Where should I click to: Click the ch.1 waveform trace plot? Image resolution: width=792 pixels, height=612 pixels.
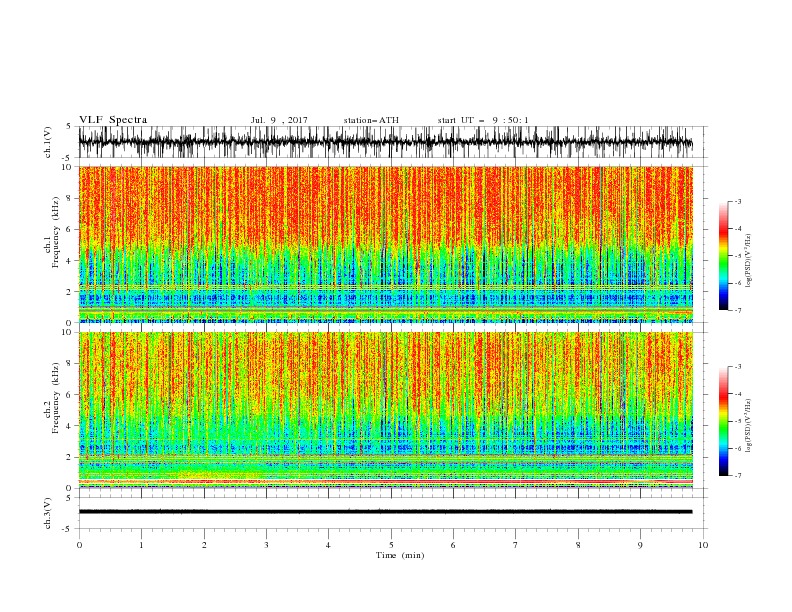385,142
